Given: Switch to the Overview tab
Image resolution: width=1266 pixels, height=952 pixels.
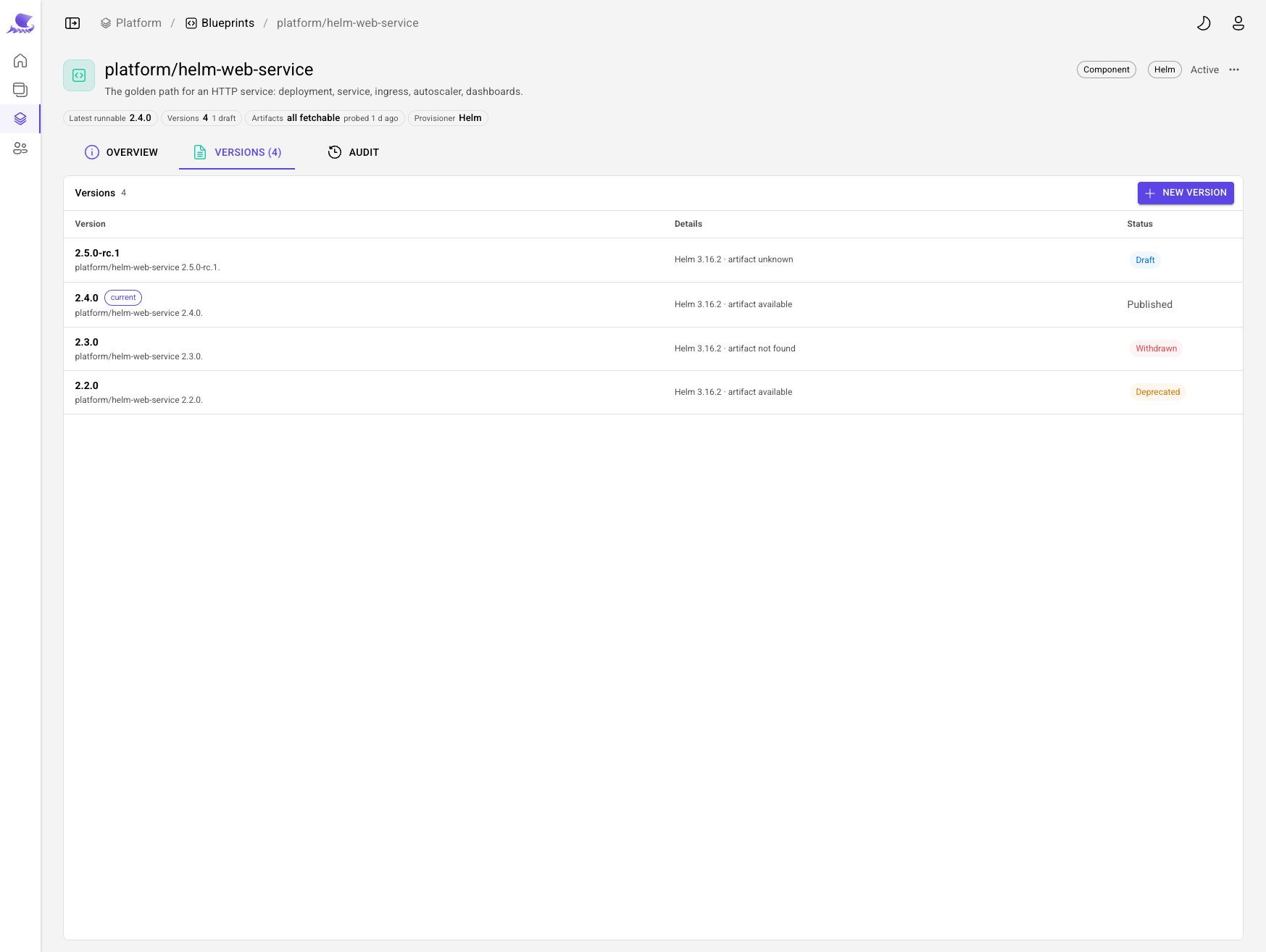Looking at the screenshot, I should tap(121, 152).
